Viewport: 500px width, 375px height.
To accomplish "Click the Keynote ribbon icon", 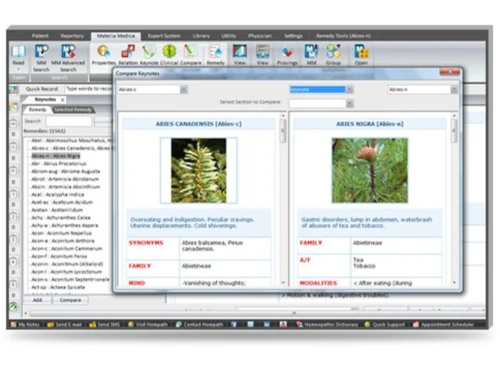I will [149, 55].
